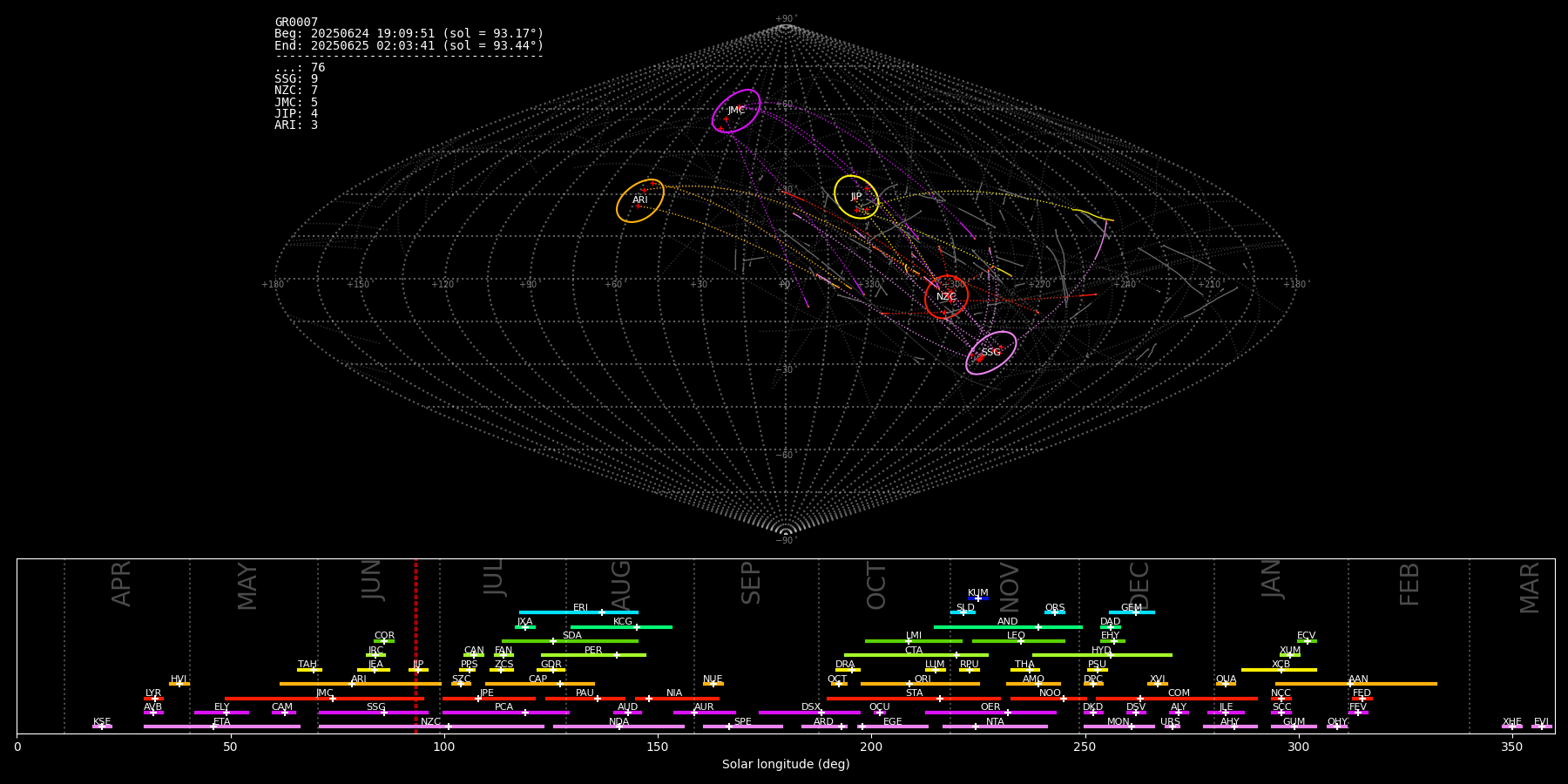Click the NTA shower bar
This screenshot has width=1568, height=784.
coord(995,727)
